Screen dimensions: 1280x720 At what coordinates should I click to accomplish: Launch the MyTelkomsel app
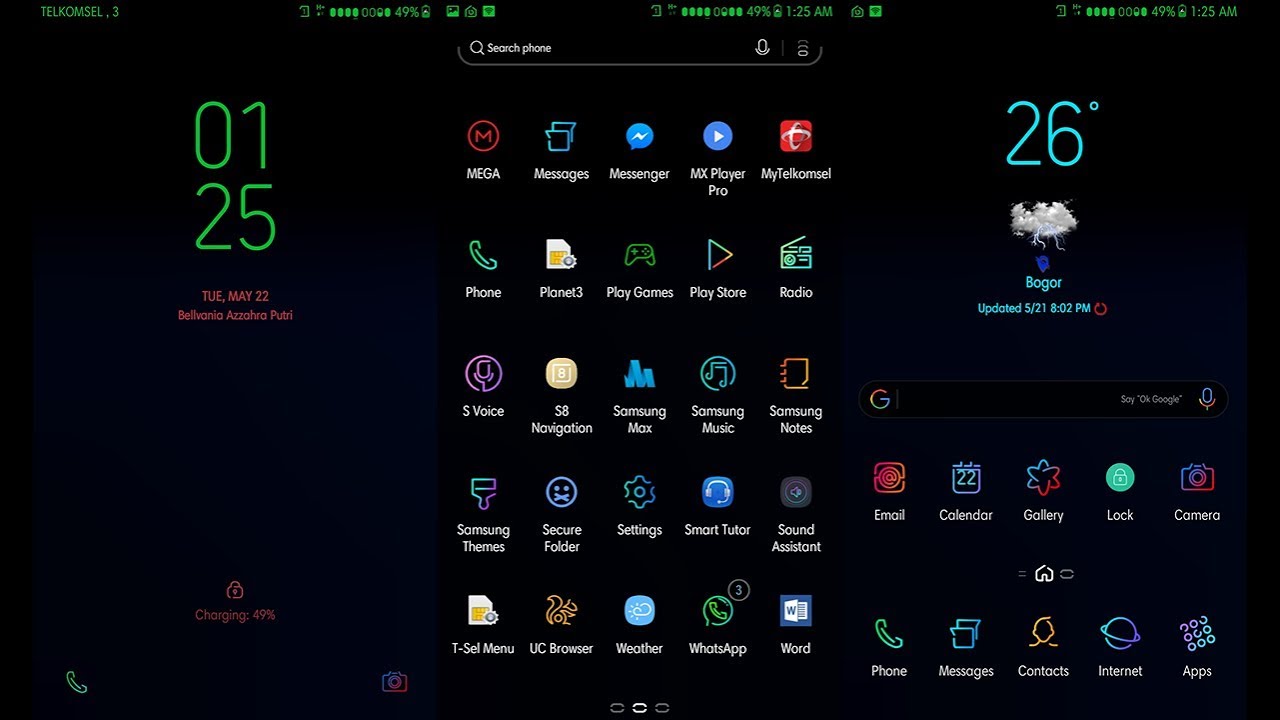point(796,136)
